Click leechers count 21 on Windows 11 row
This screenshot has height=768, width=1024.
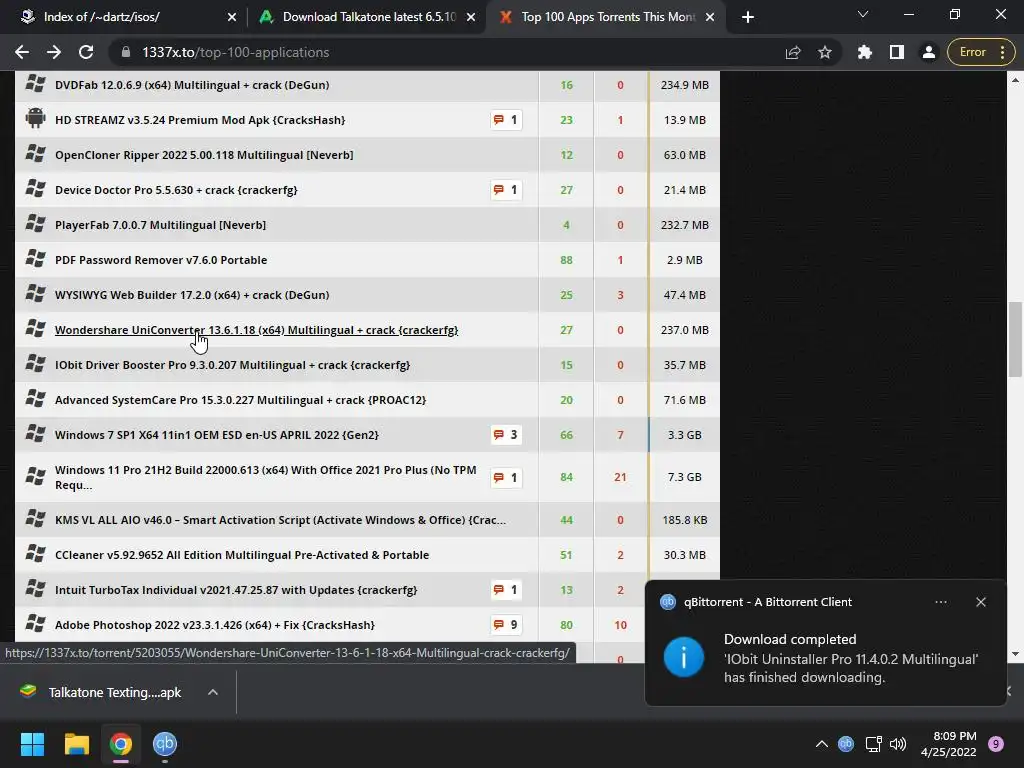620,477
